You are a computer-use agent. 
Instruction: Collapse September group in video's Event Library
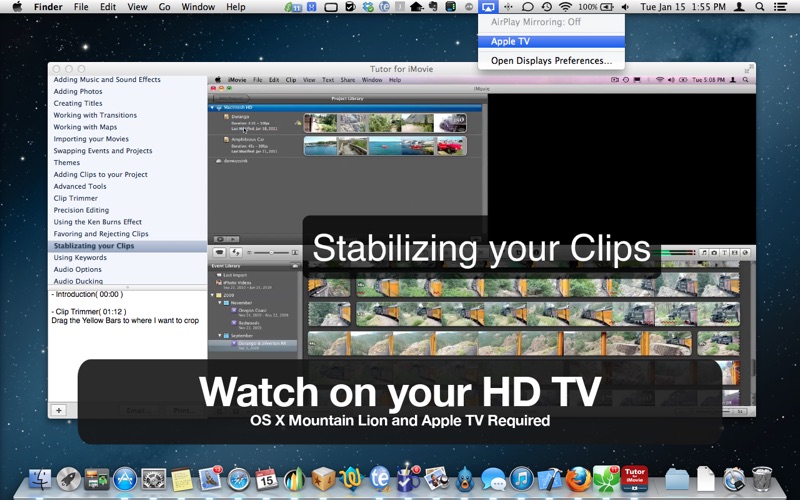coord(220,336)
